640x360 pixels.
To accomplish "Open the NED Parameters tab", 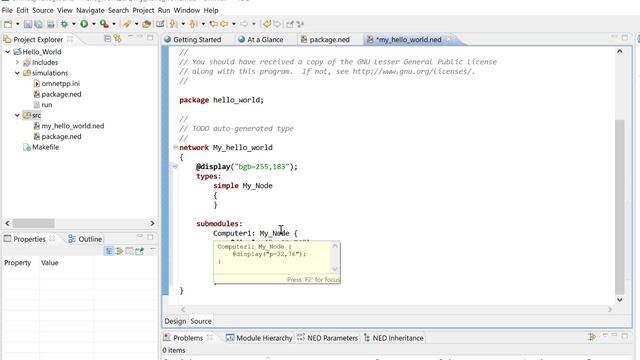I will (x=332, y=338).
